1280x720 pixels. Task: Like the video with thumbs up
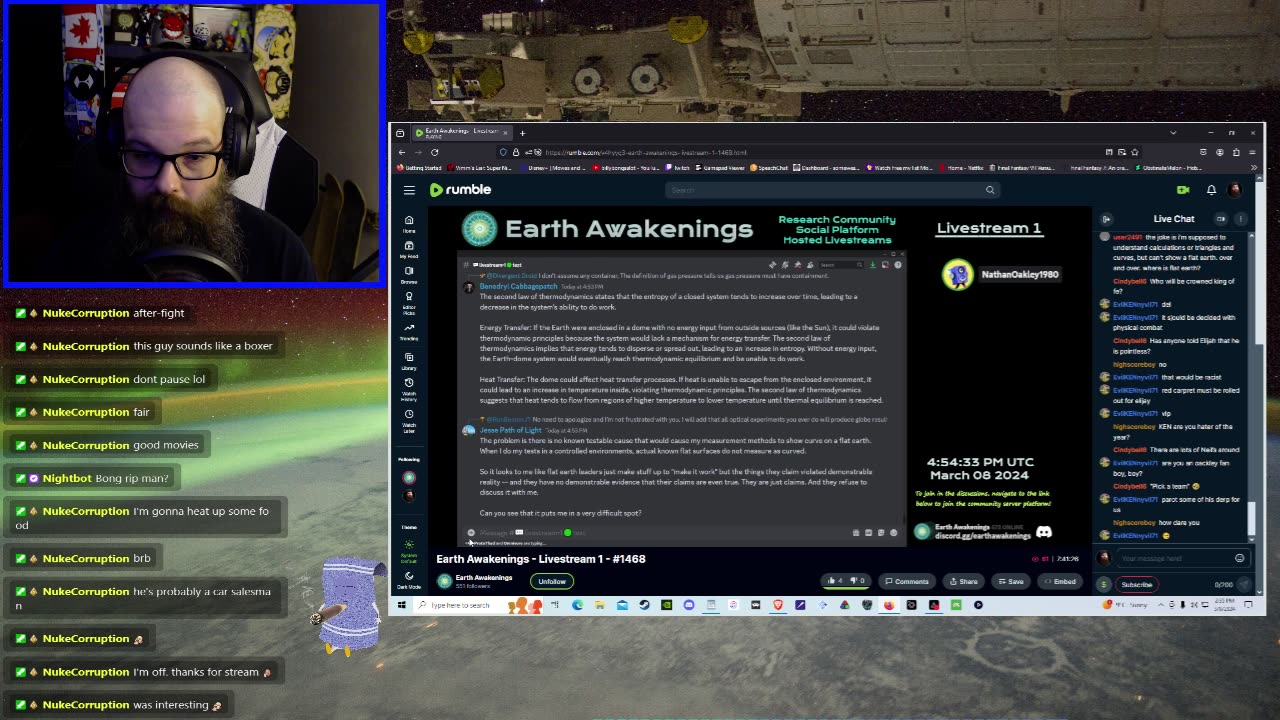point(834,581)
